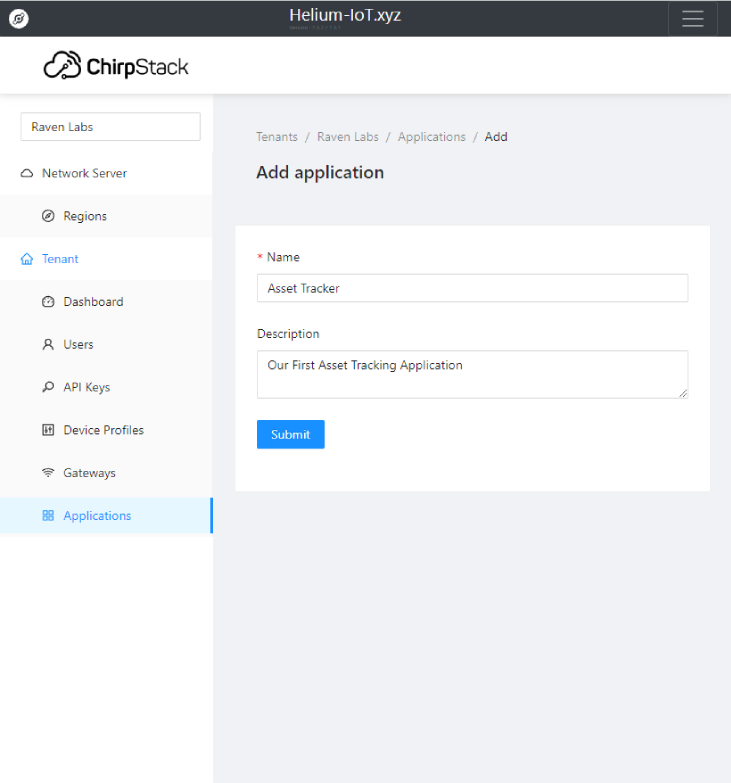Click the Network Server cloud icon
Image resolution: width=731 pixels, height=783 pixels.
pos(27,173)
